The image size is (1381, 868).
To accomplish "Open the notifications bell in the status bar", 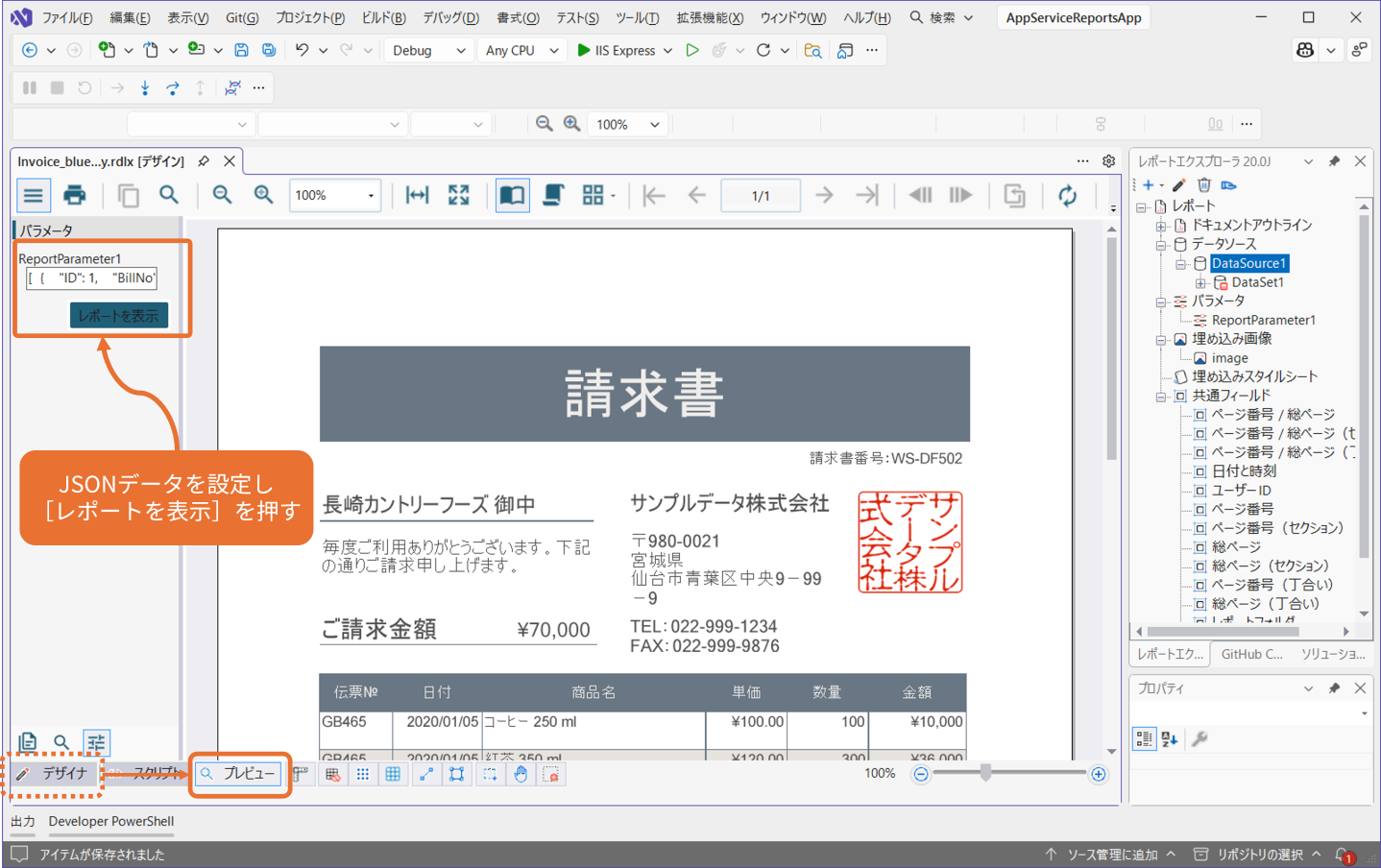I will click(x=1345, y=855).
